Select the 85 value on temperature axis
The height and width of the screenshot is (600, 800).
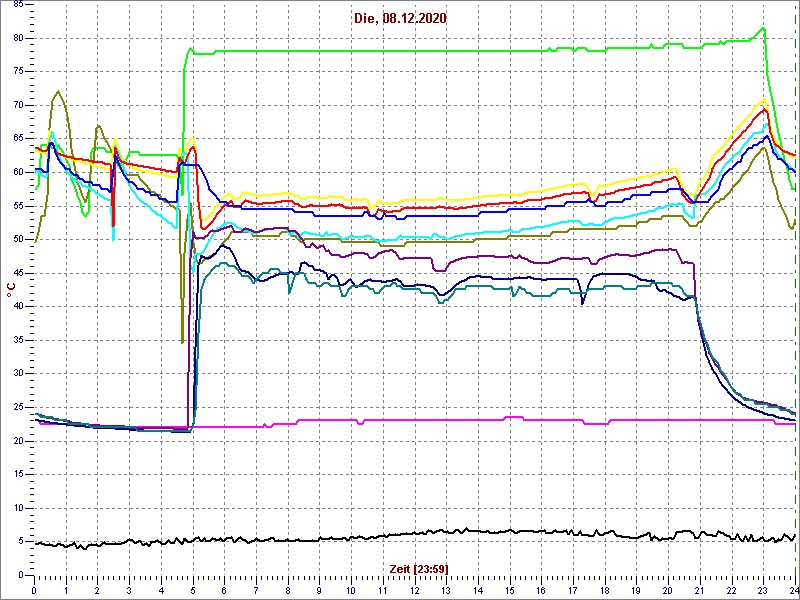point(18,5)
